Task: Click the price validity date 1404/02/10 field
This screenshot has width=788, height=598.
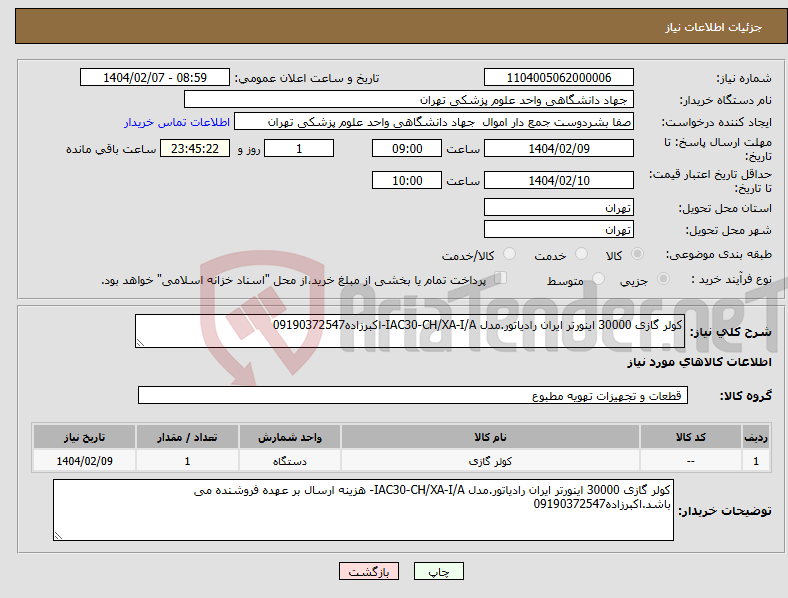Action: (558, 180)
